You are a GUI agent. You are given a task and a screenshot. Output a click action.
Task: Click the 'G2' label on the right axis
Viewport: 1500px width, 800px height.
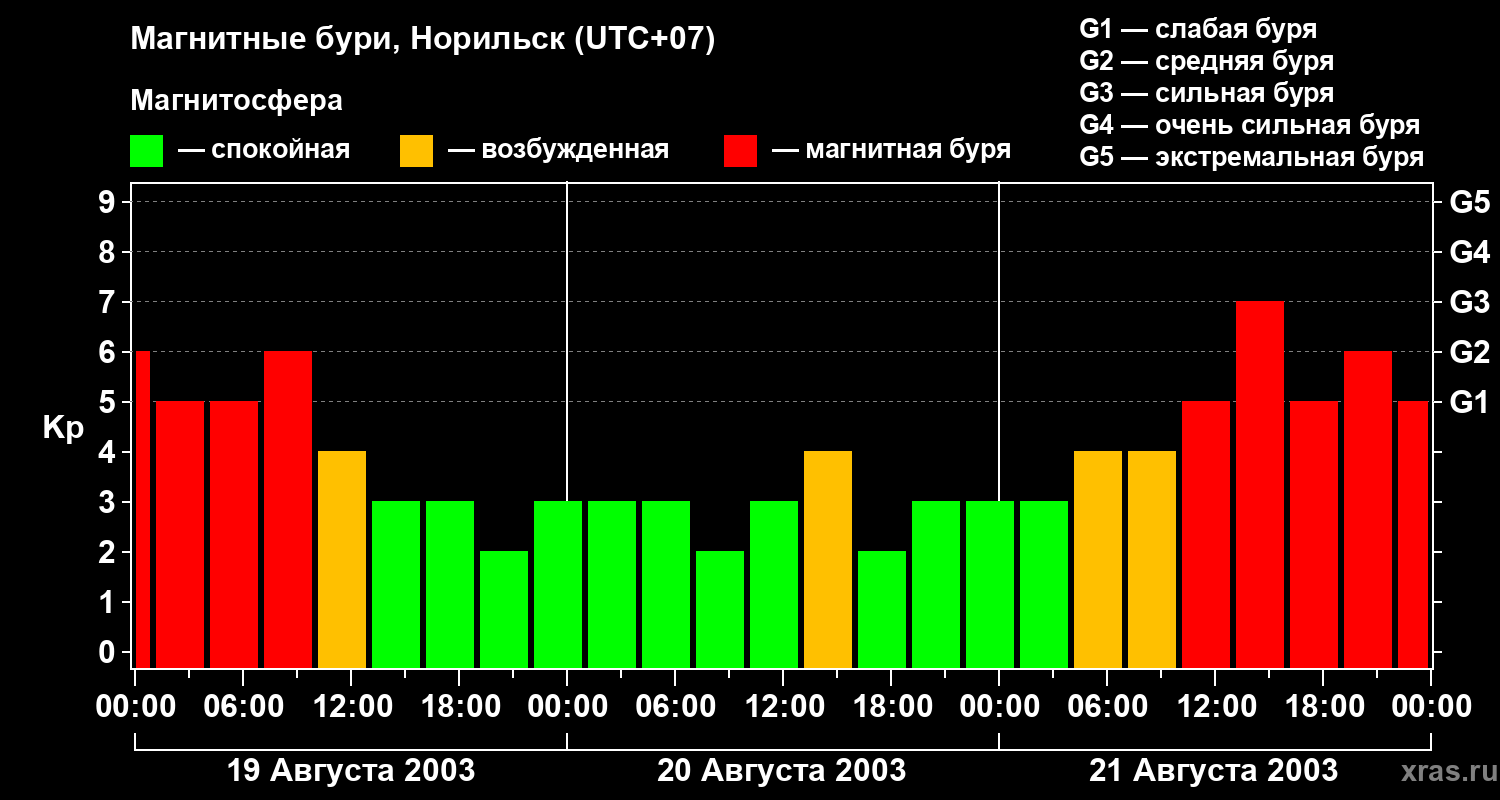click(1469, 352)
